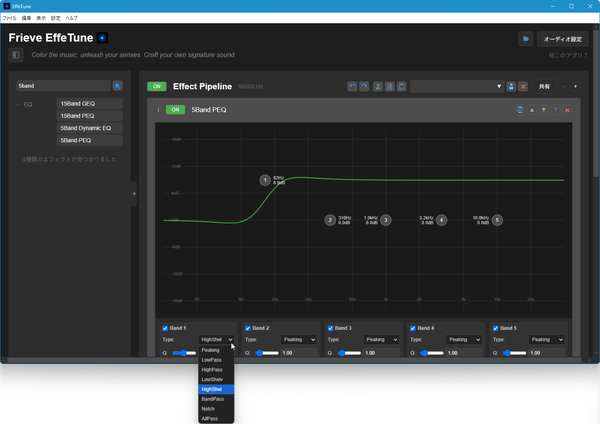Uncheck Band 4 checkbox
The height and width of the screenshot is (424, 600).
pyautogui.click(x=413, y=328)
